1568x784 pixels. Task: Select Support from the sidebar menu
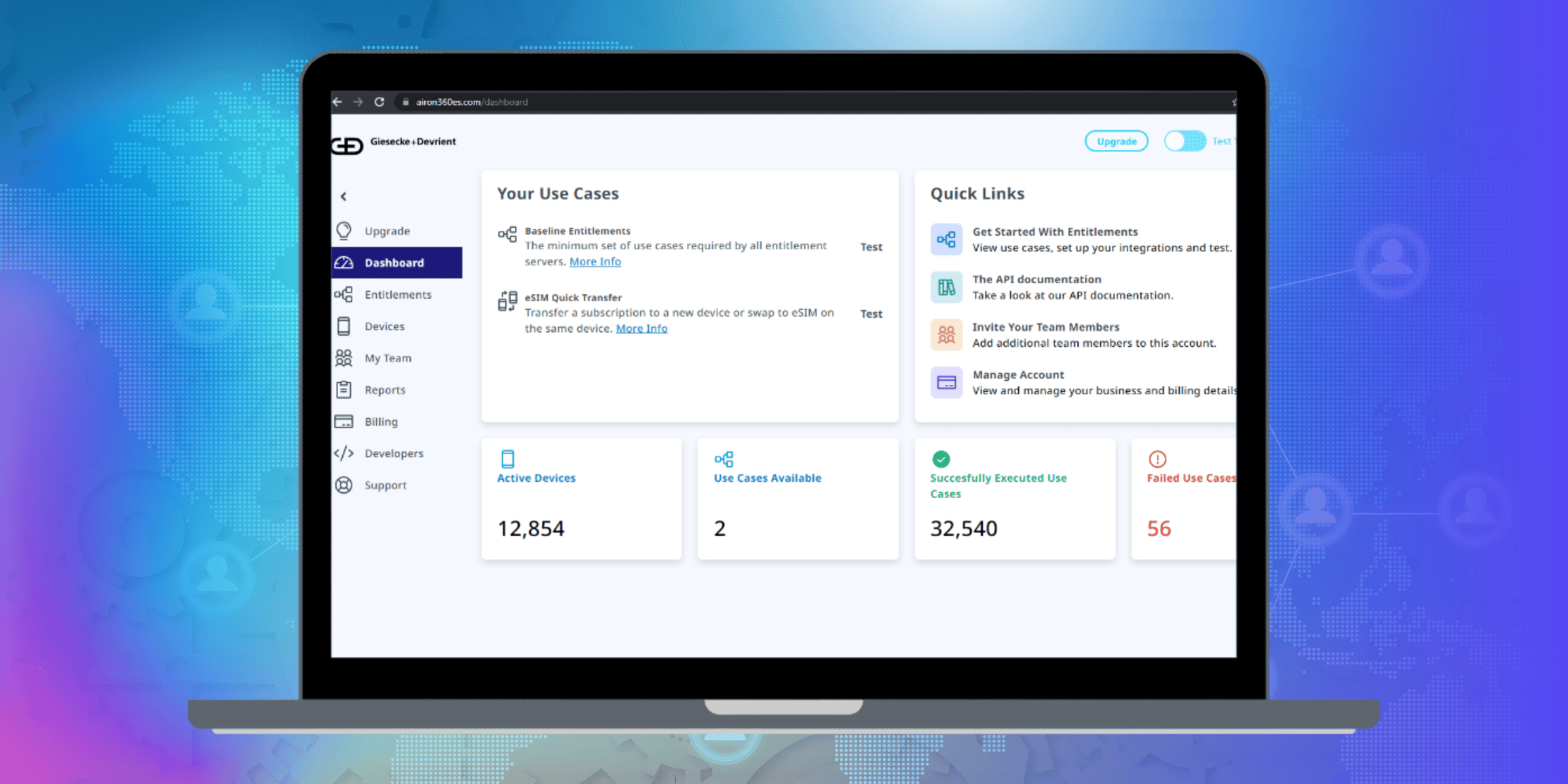(x=345, y=485)
